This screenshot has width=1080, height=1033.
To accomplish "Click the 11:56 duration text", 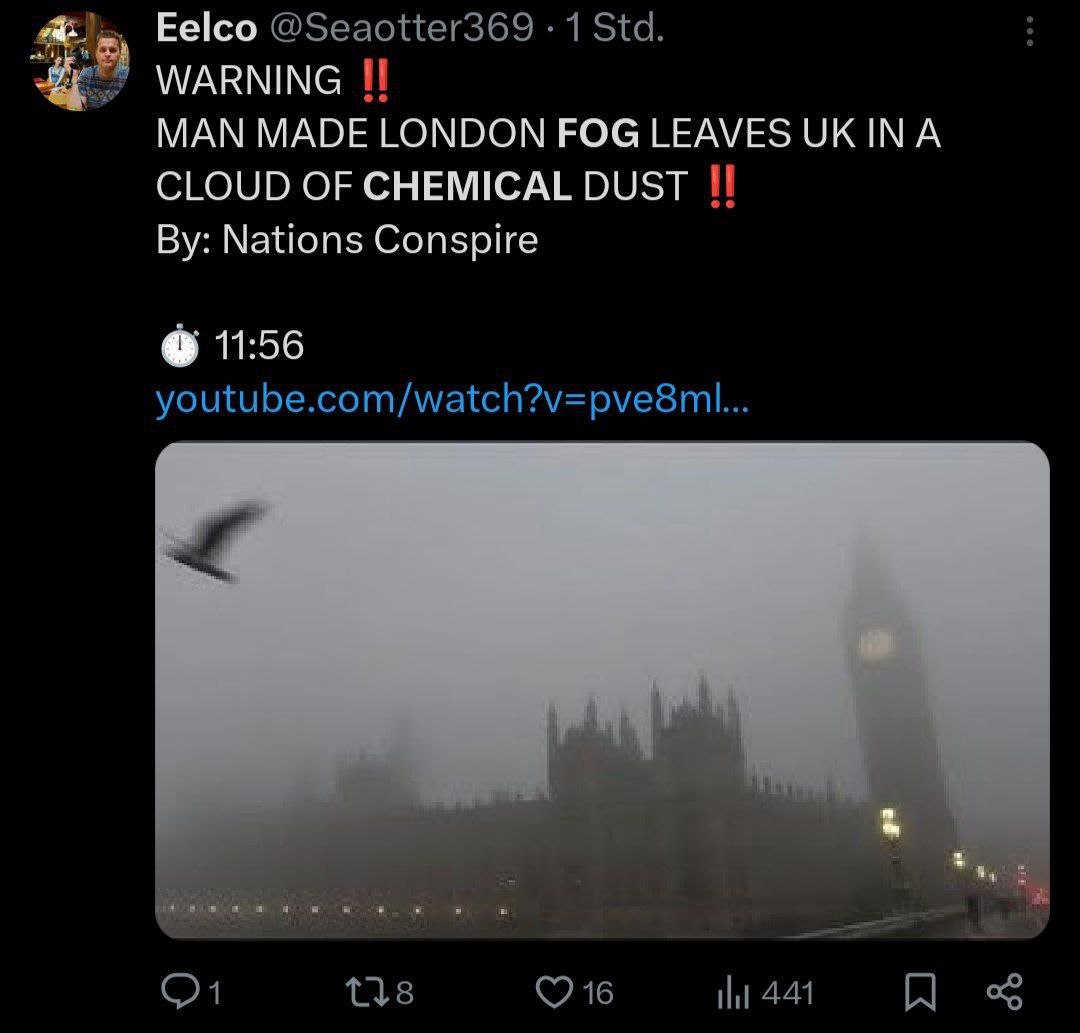I will tap(258, 346).
